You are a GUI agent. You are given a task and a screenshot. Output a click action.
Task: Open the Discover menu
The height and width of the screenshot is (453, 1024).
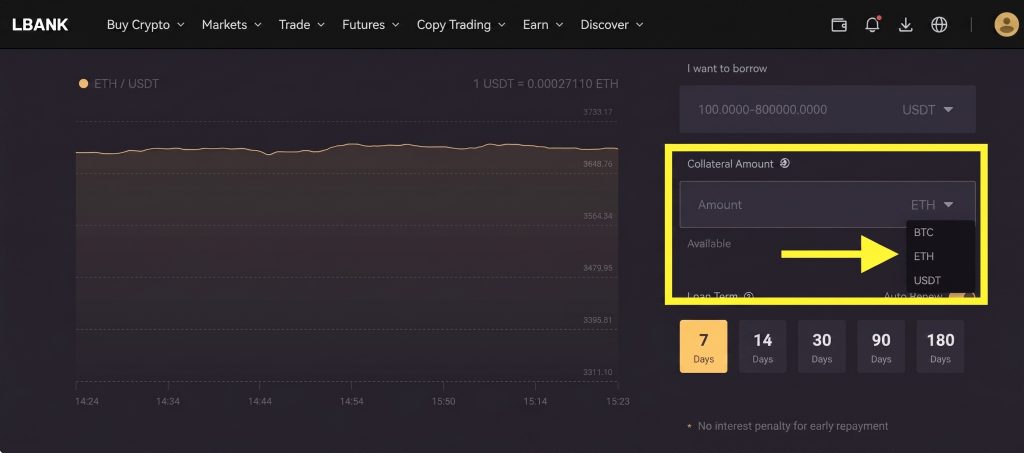[x=612, y=25]
